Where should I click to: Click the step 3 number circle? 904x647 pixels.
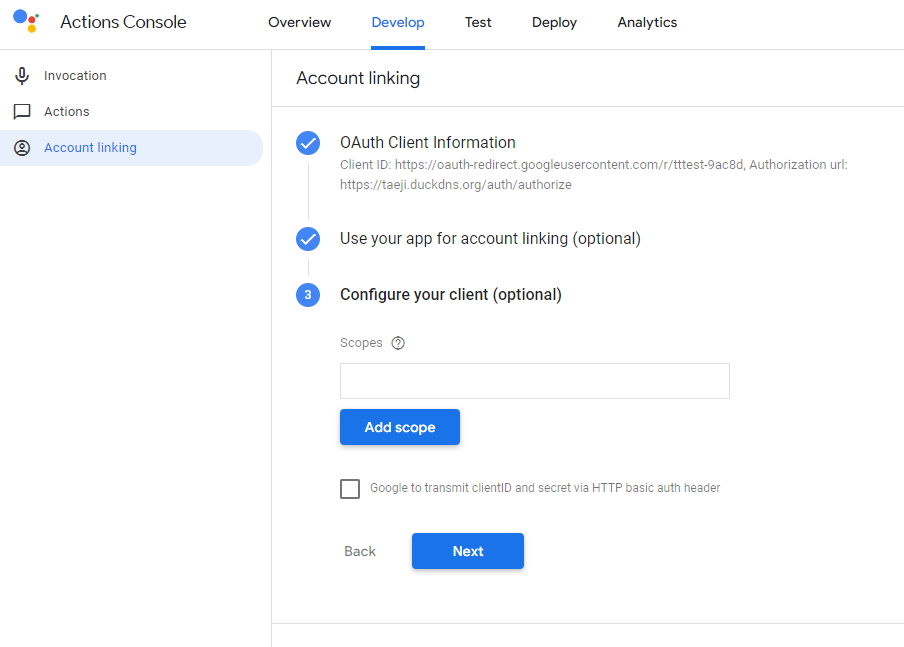308,295
